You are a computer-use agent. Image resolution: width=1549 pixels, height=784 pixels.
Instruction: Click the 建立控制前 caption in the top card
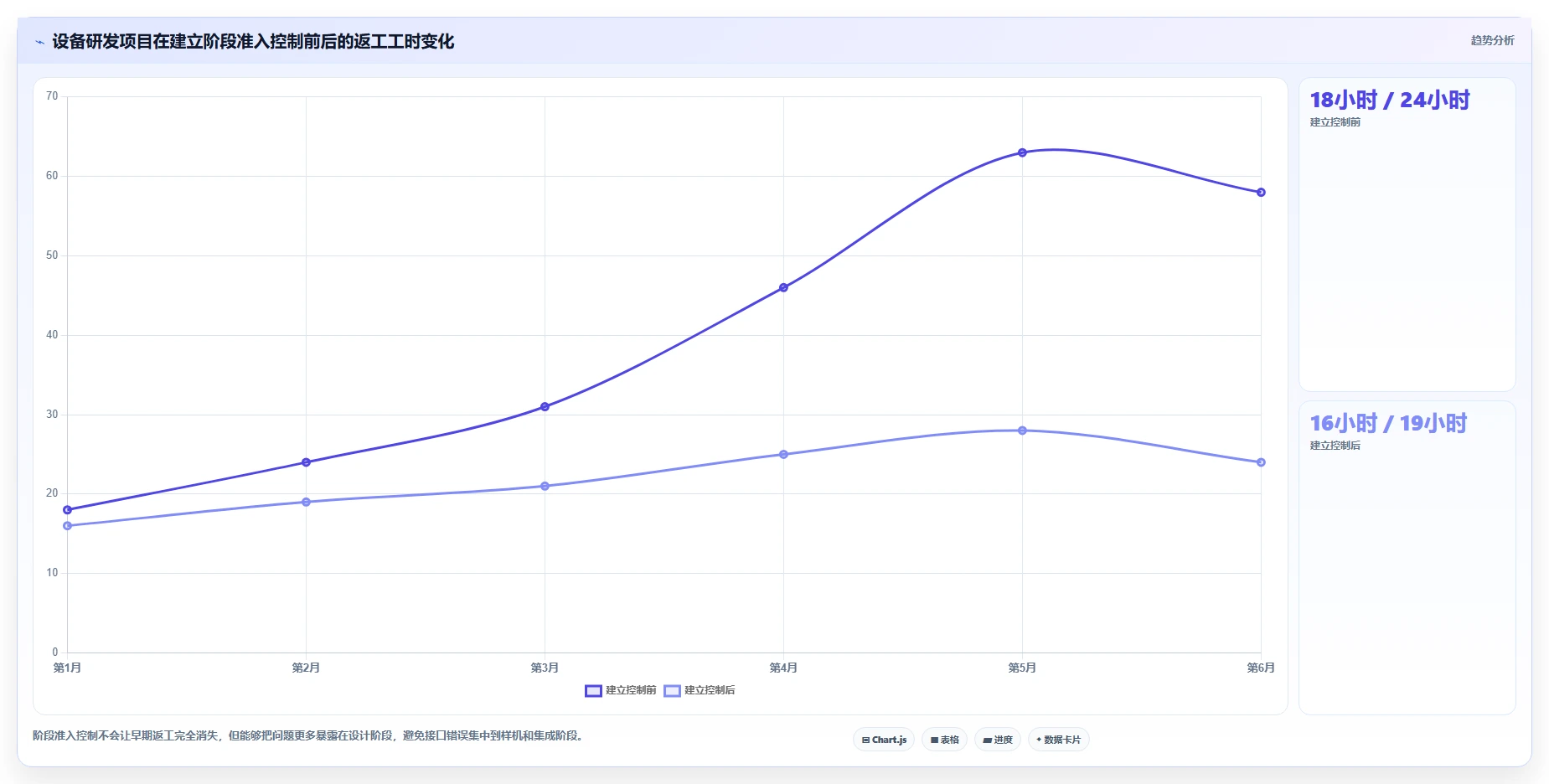pos(1335,122)
